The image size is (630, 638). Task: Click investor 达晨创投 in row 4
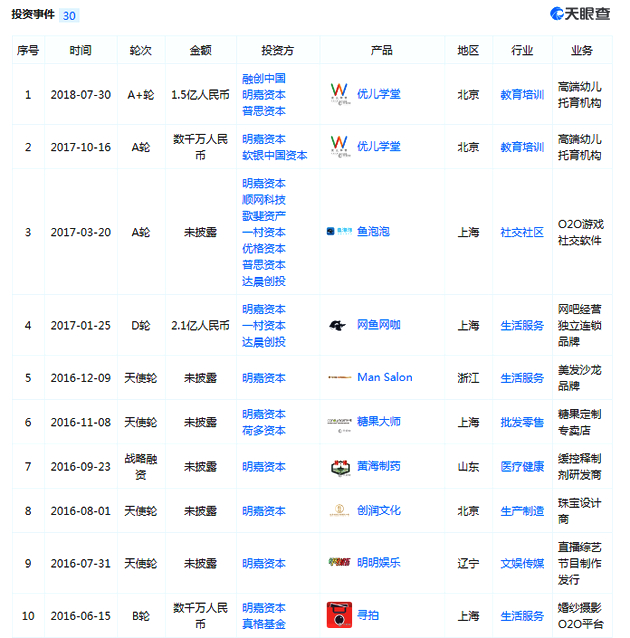264,342
